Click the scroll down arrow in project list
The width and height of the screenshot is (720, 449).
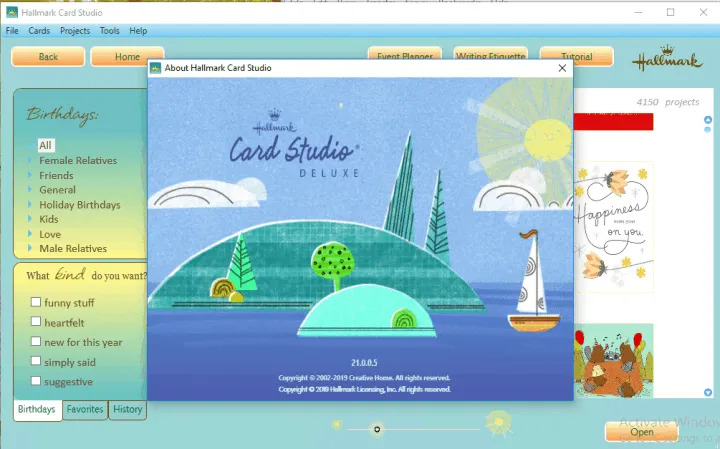tap(708, 393)
